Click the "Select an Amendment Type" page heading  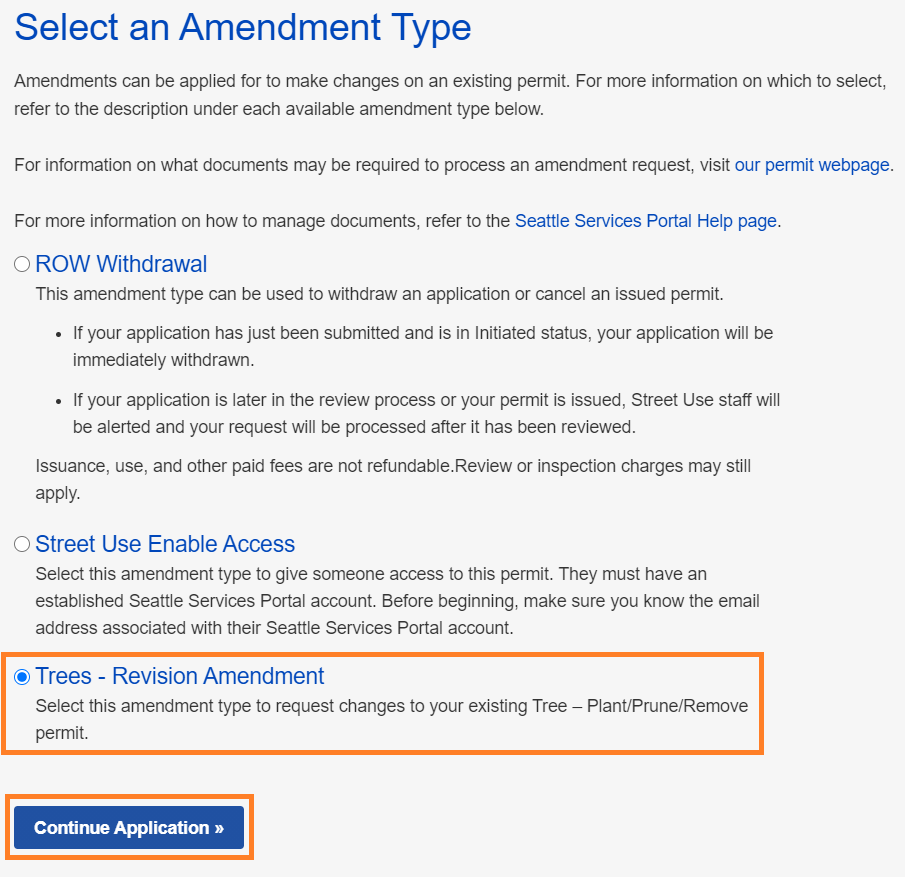pyautogui.click(x=243, y=27)
